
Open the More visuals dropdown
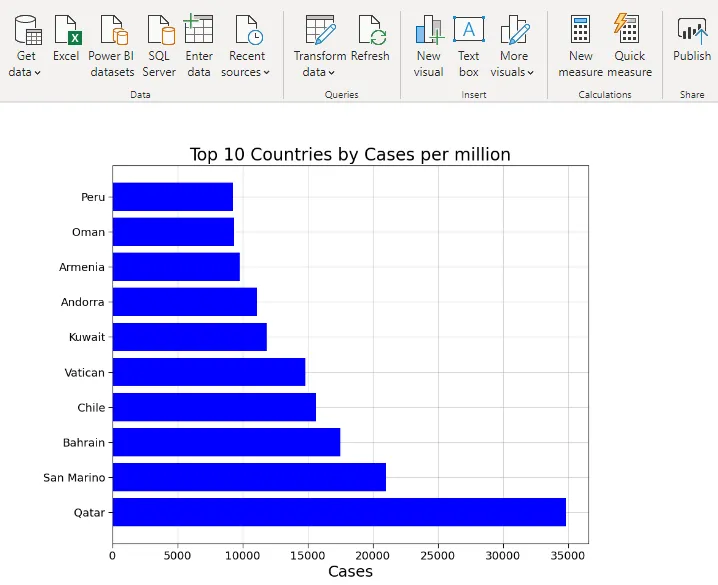pyautogui.click(x=513, y=72)
